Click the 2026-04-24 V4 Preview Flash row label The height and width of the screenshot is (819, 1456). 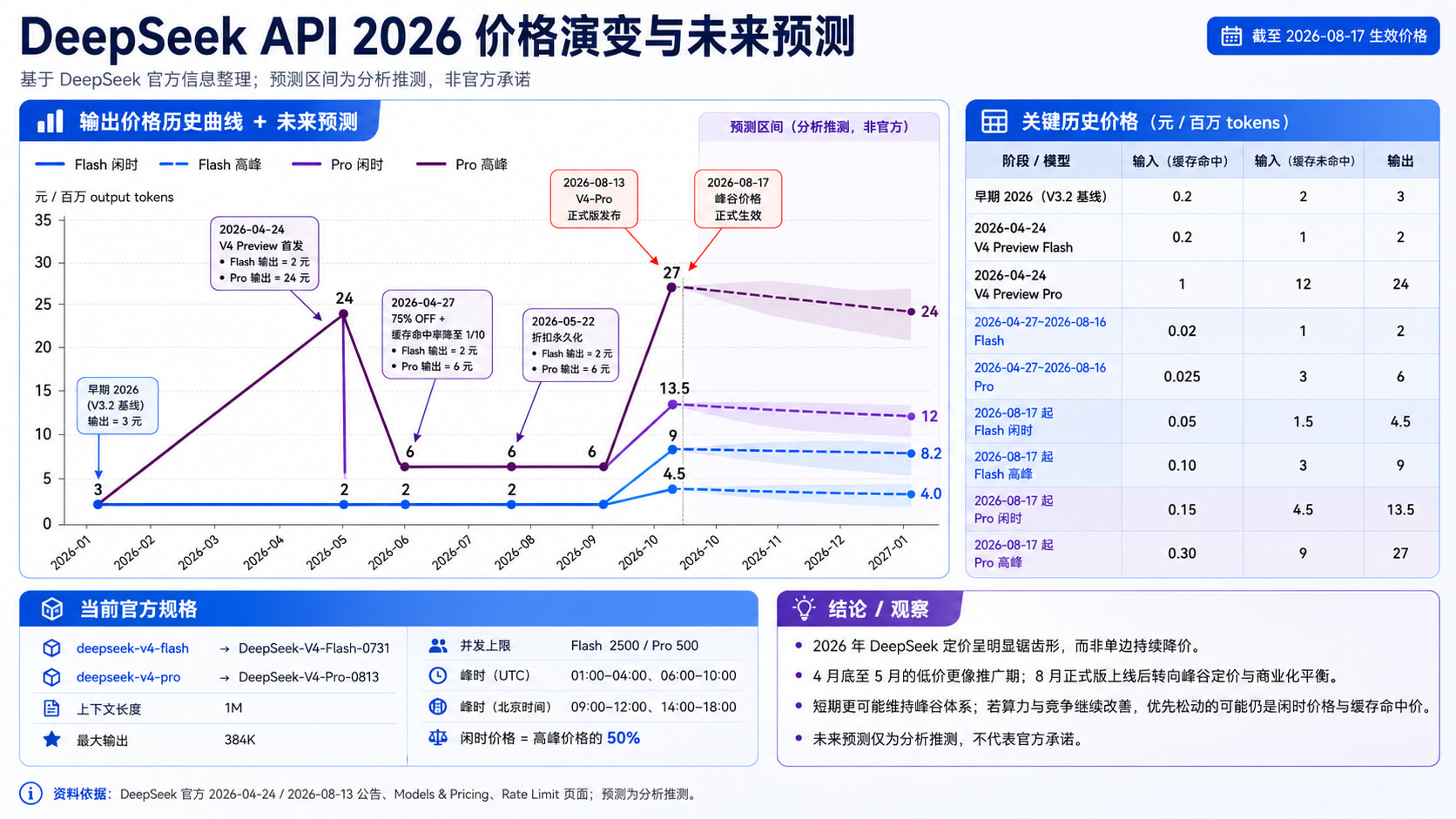[1023, 238]
